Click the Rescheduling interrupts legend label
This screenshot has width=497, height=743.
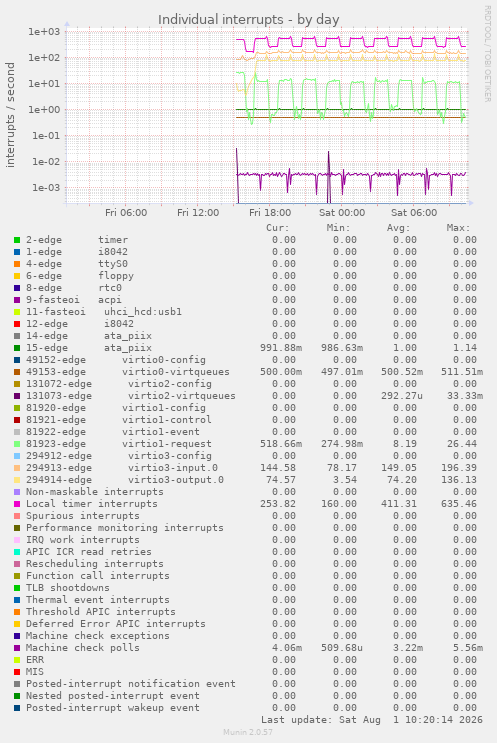pos(95,564)
